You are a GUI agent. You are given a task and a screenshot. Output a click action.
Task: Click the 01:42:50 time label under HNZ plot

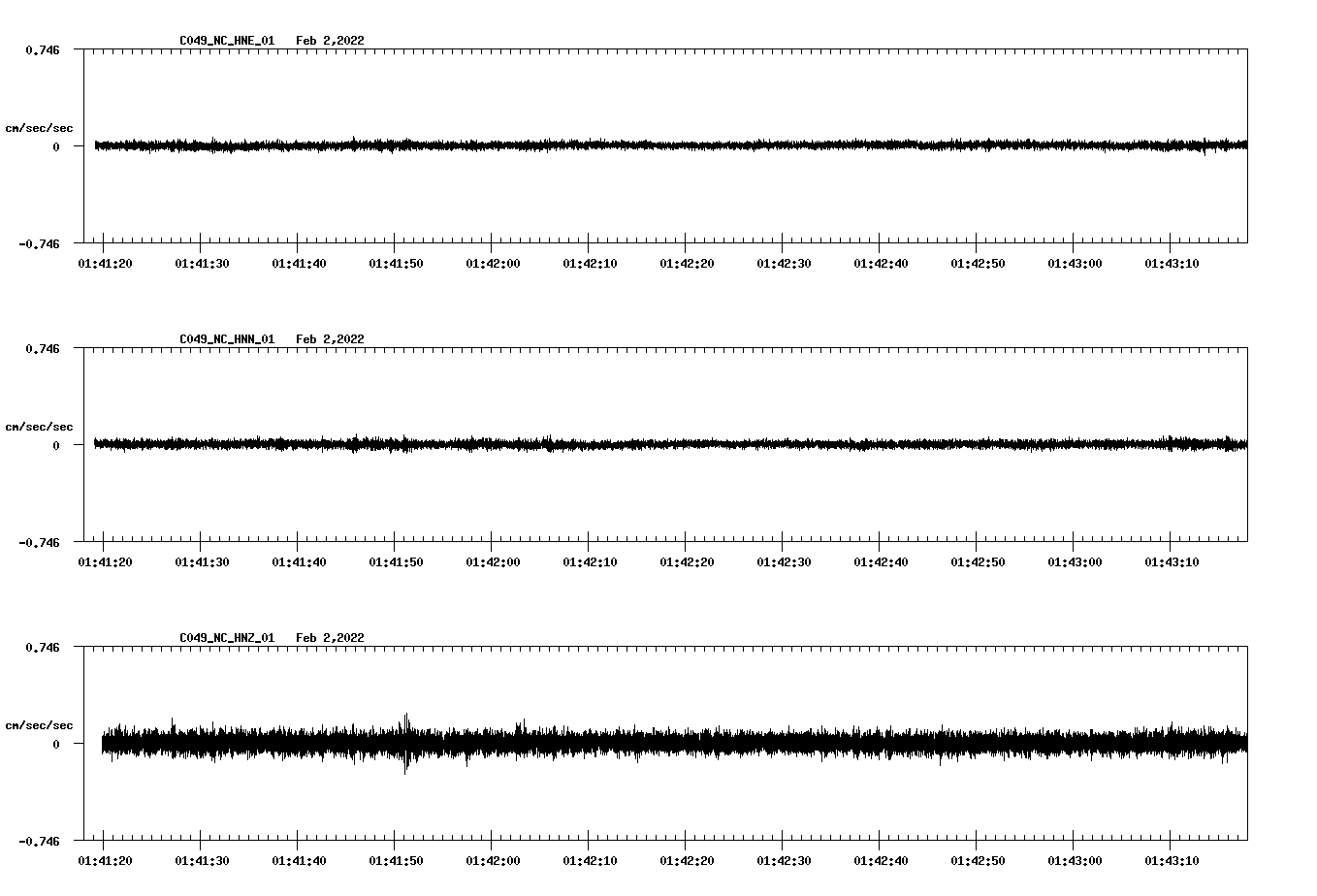(978, 861)
